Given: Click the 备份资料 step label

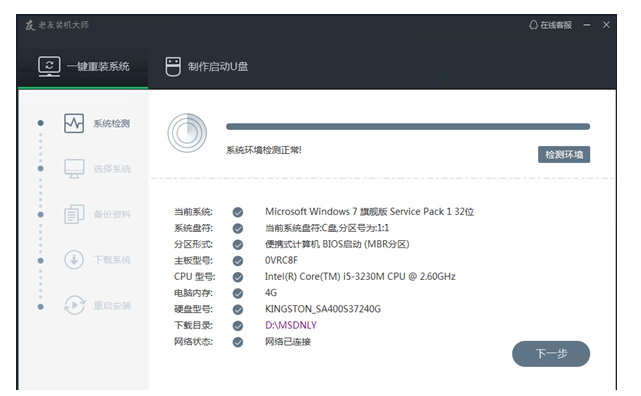Looking at the screenshot, I should point(112,214).
